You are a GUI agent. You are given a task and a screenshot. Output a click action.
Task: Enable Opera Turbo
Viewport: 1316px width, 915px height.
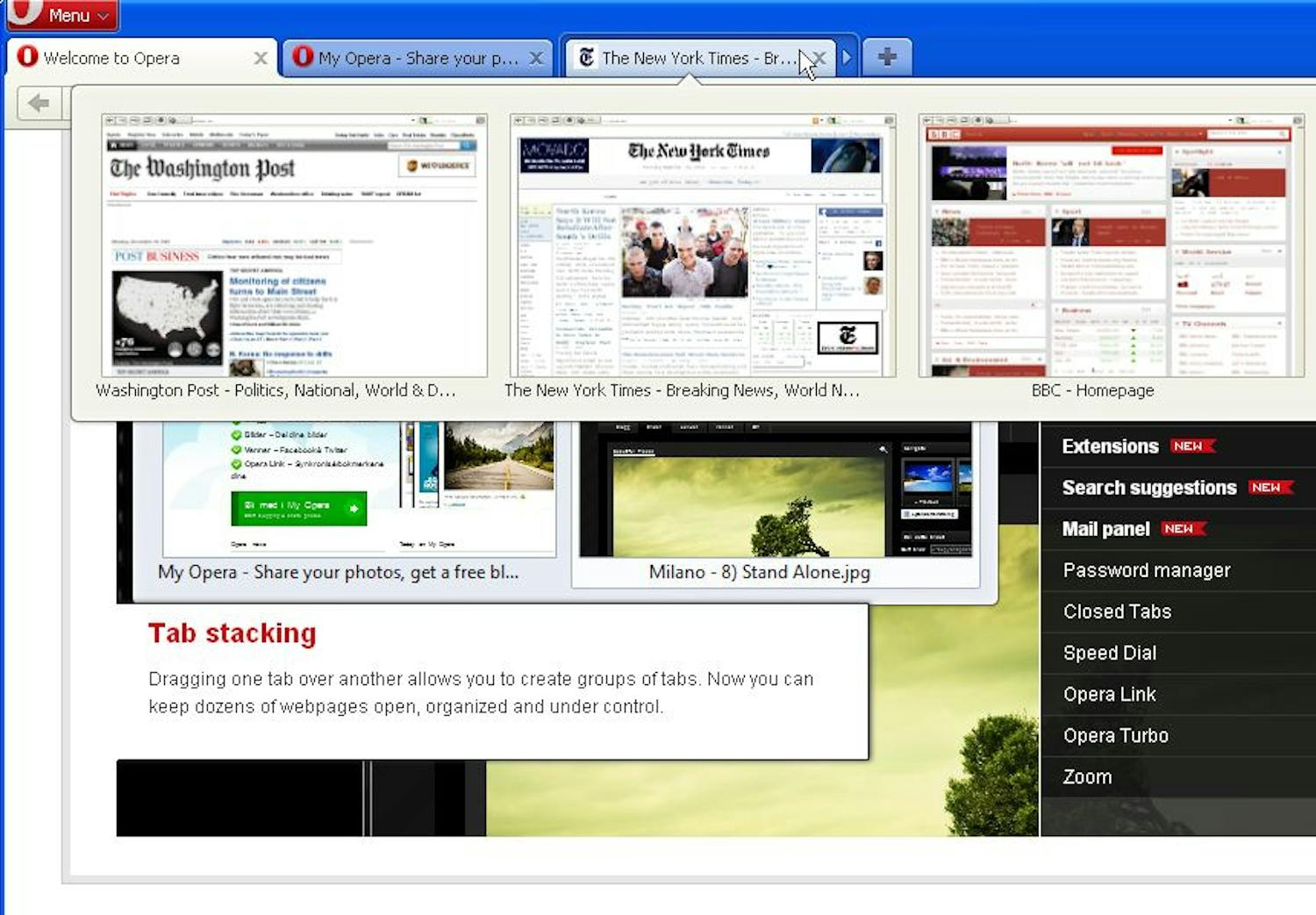1115,735
